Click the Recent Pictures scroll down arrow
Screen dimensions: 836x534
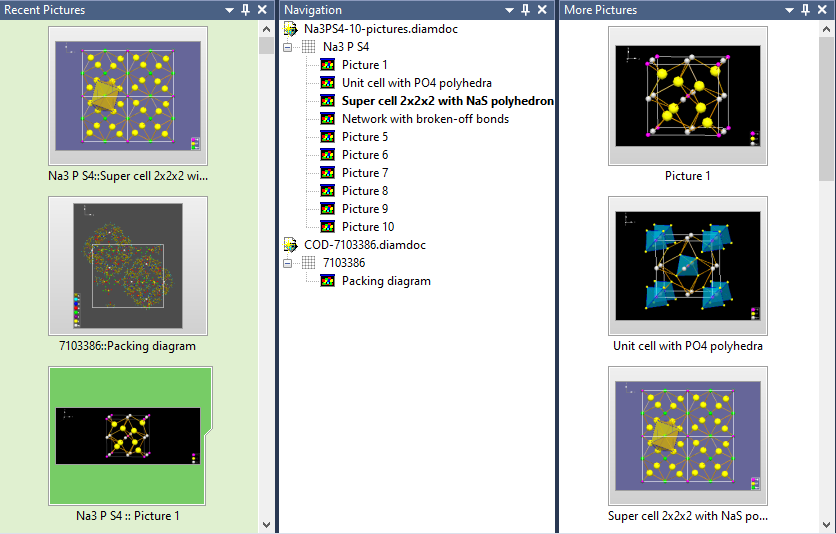266,524
